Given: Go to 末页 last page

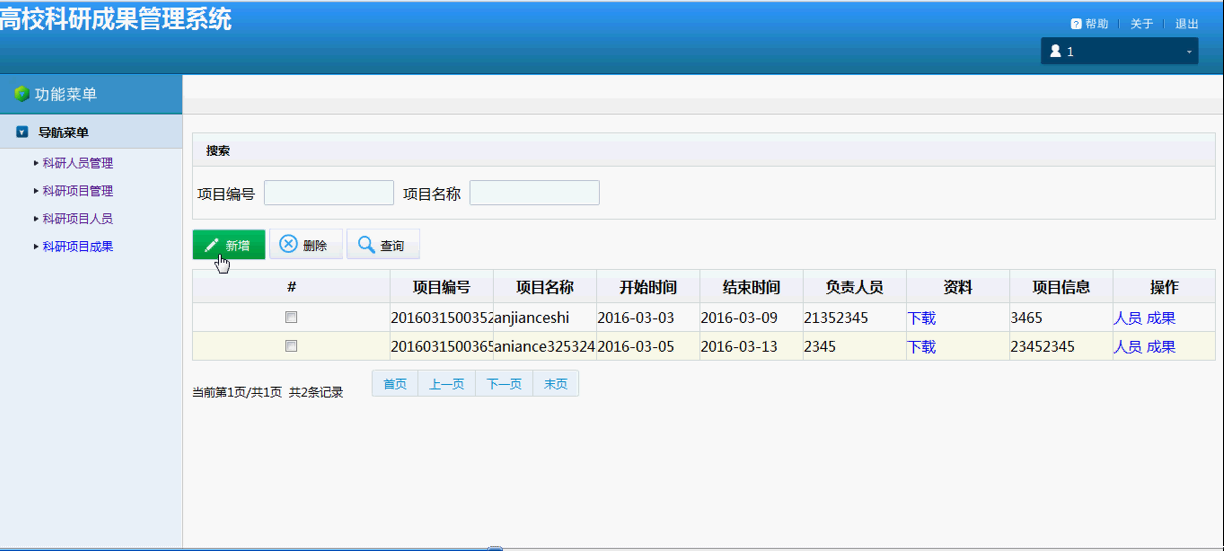Looking at the screenshot, I should pyautogui.click(x=555, y=384).
